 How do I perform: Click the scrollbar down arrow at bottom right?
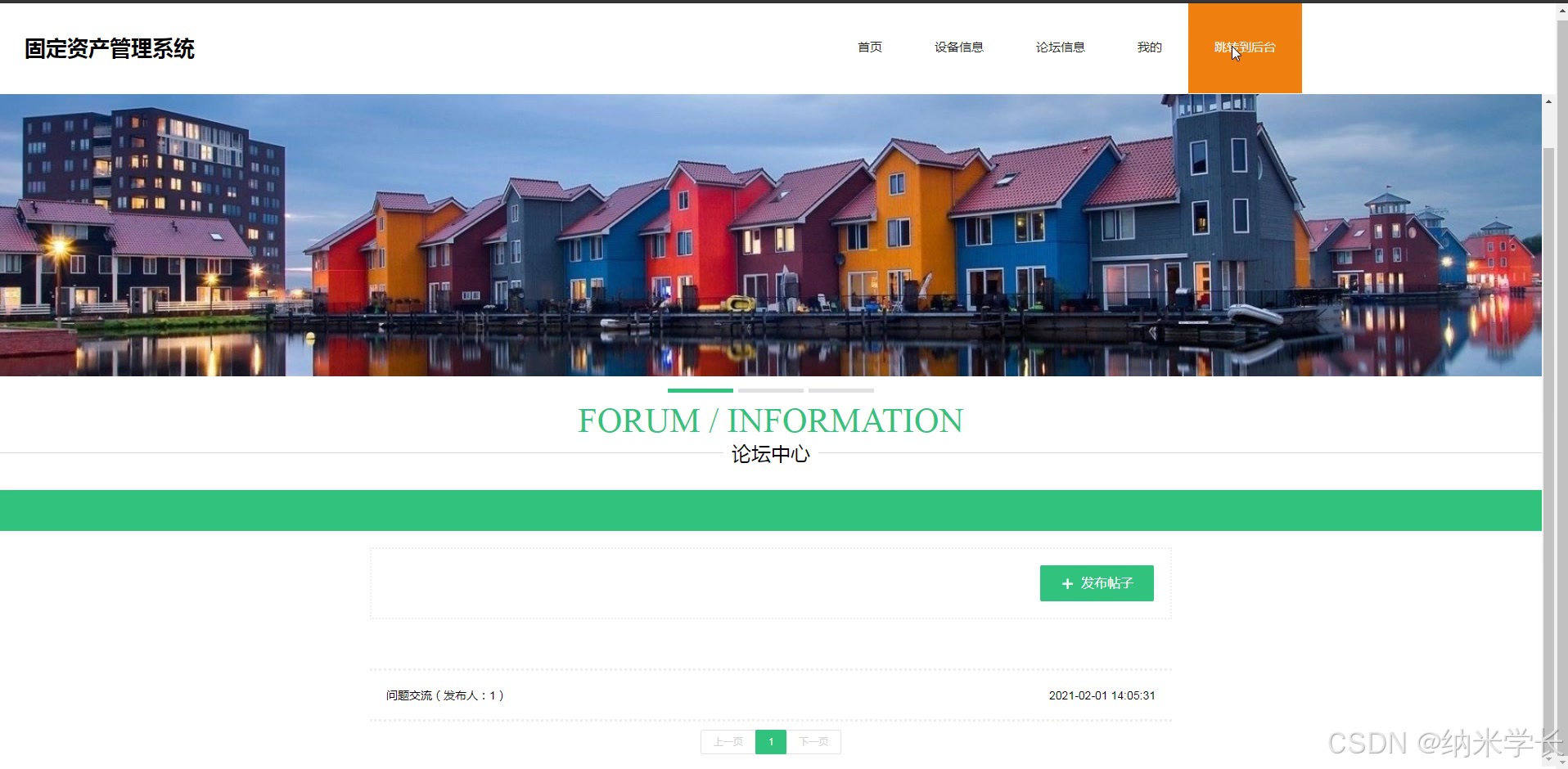(1551, 761)
